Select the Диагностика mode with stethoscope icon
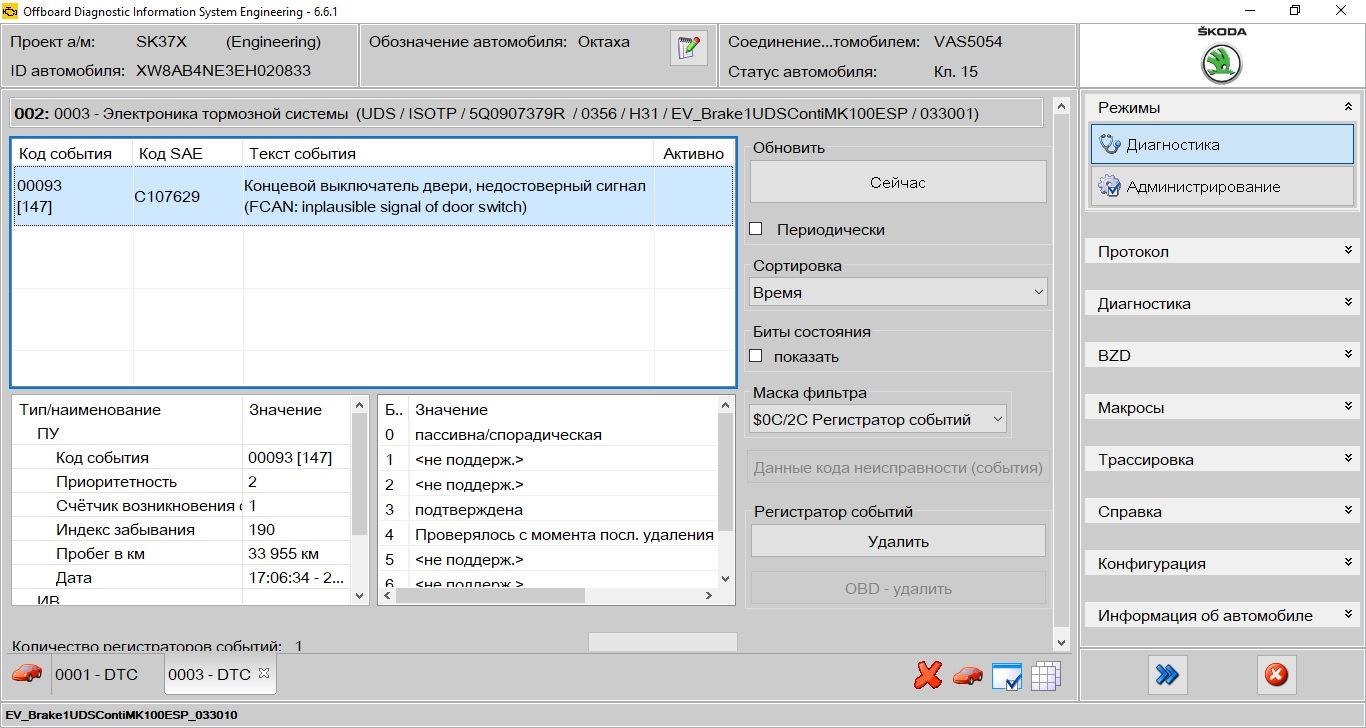The width and height of the screenshot is (1366, 728). click(x=1222, y=144)
